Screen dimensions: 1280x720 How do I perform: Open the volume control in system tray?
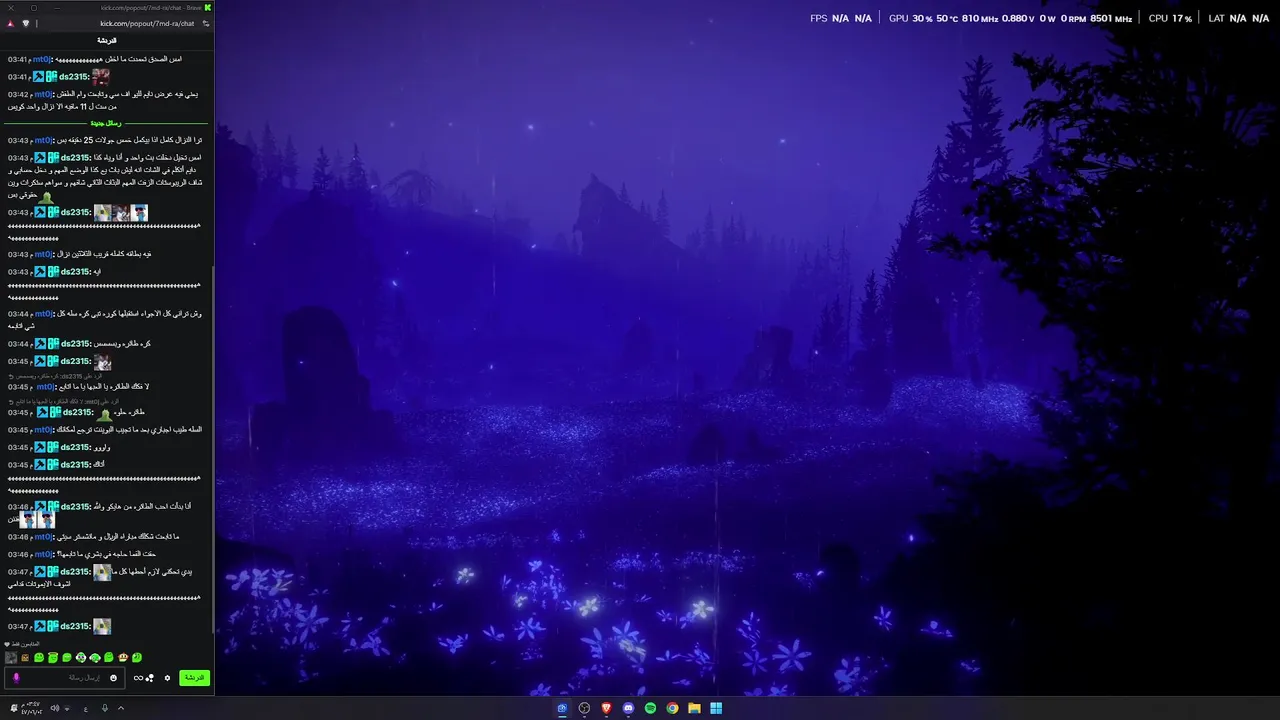coord(55,708)
